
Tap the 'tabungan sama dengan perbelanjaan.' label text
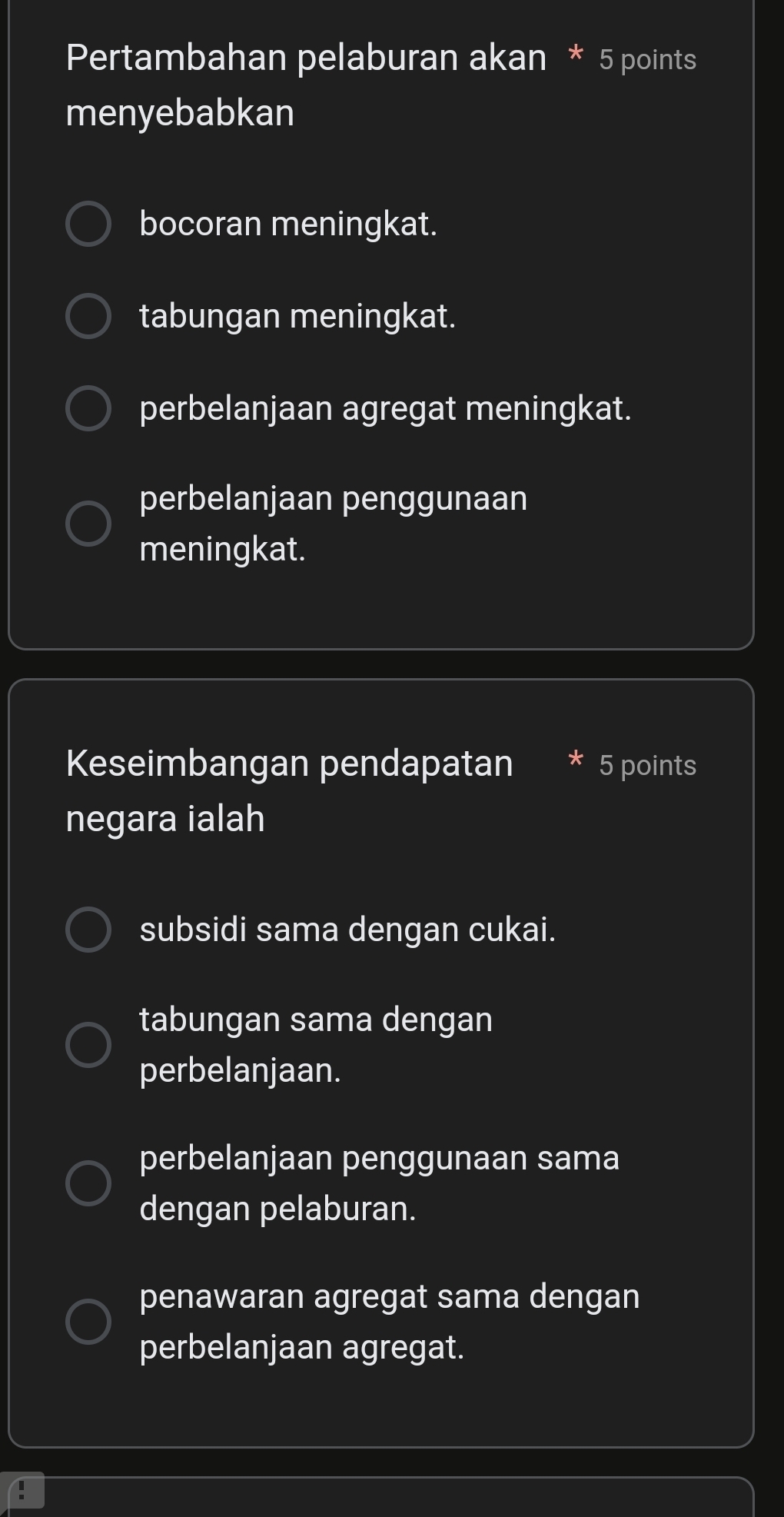click(316, 1045)
